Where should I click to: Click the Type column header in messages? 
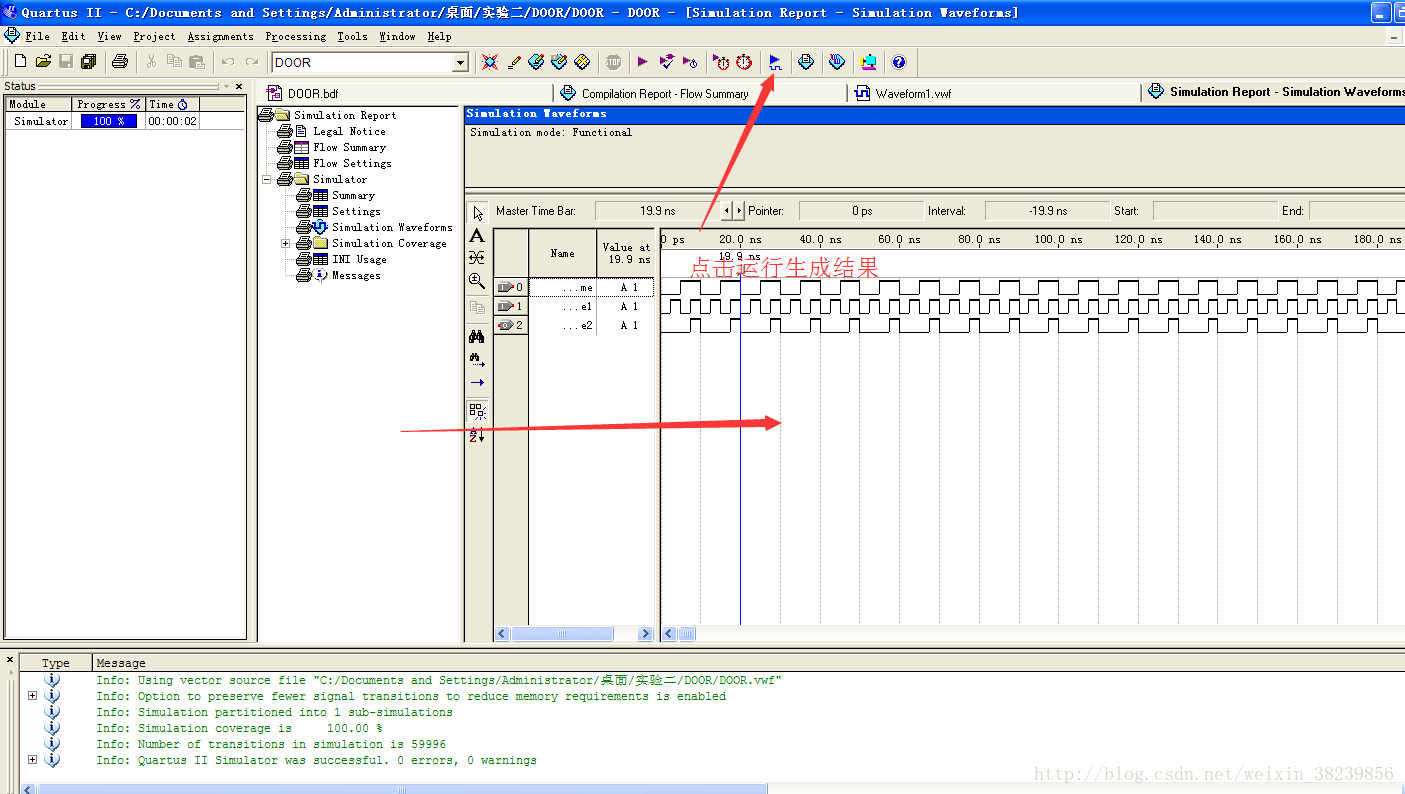click(56, 663)
